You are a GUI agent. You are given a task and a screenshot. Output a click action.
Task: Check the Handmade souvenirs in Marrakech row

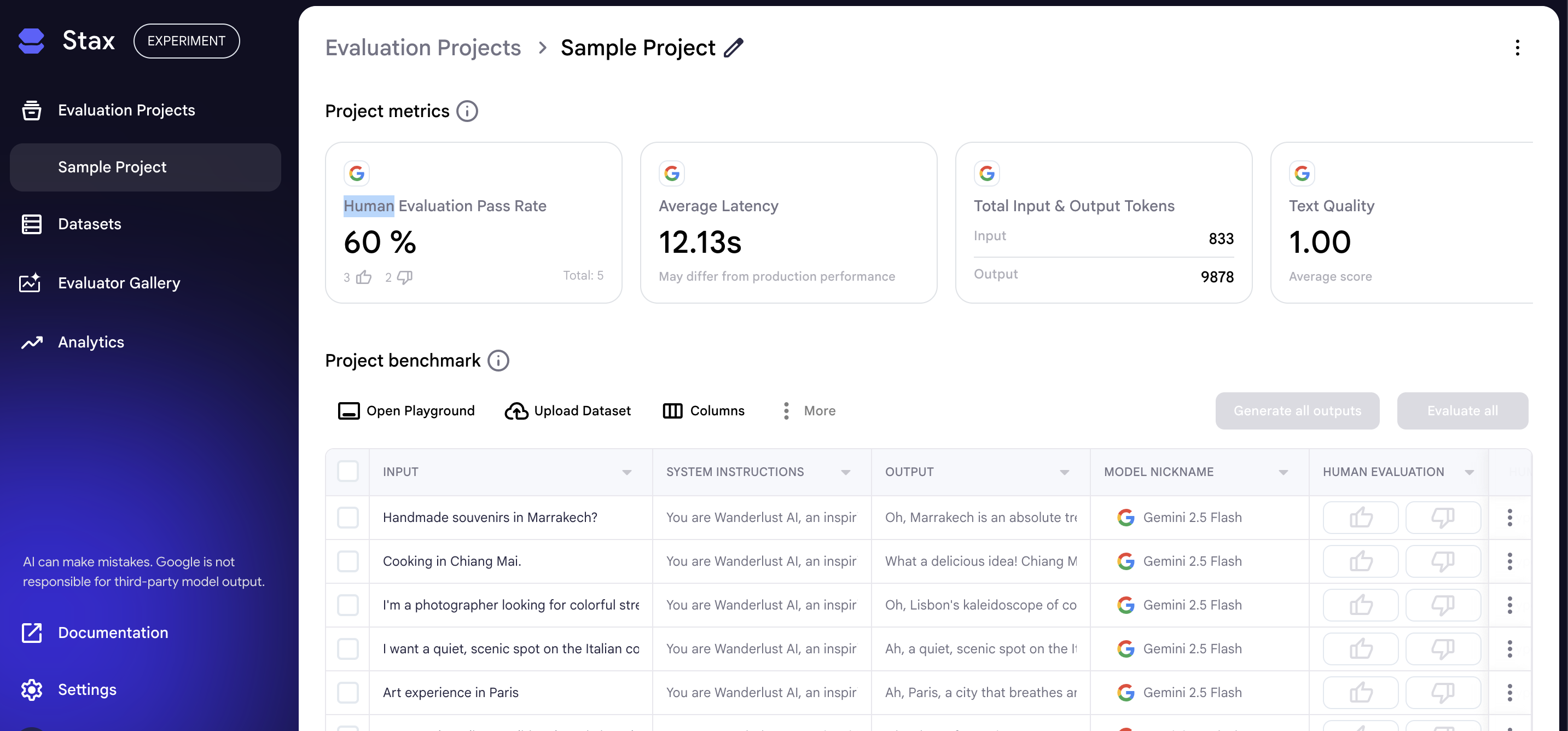[347, 518]
